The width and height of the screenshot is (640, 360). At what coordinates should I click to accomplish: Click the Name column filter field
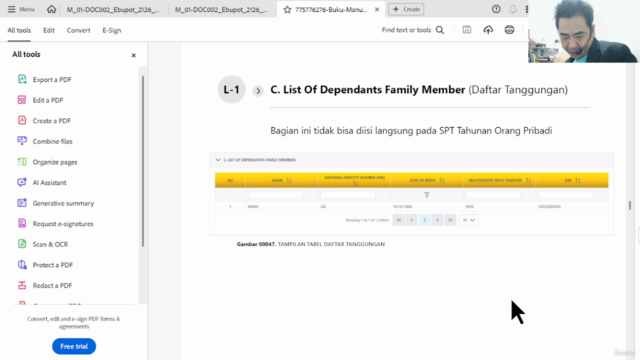pyautogui.click(x=276, y=195)
